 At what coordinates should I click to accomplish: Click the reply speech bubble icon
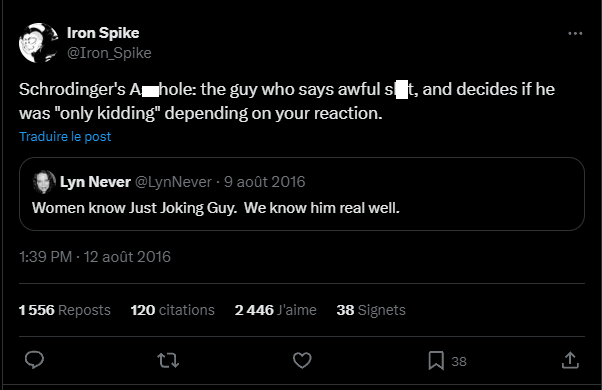click(34, 360)
